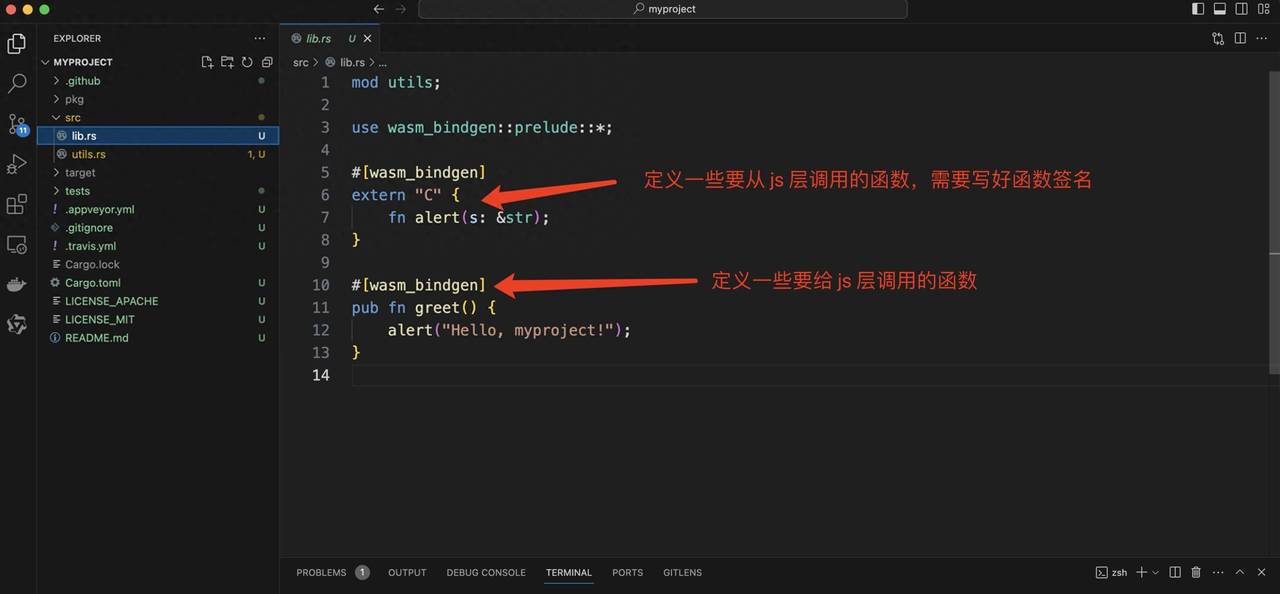This screenshot has width=1280, height=594.
Task: Click the New File icon in Explorer
Action: coord(207,62)
